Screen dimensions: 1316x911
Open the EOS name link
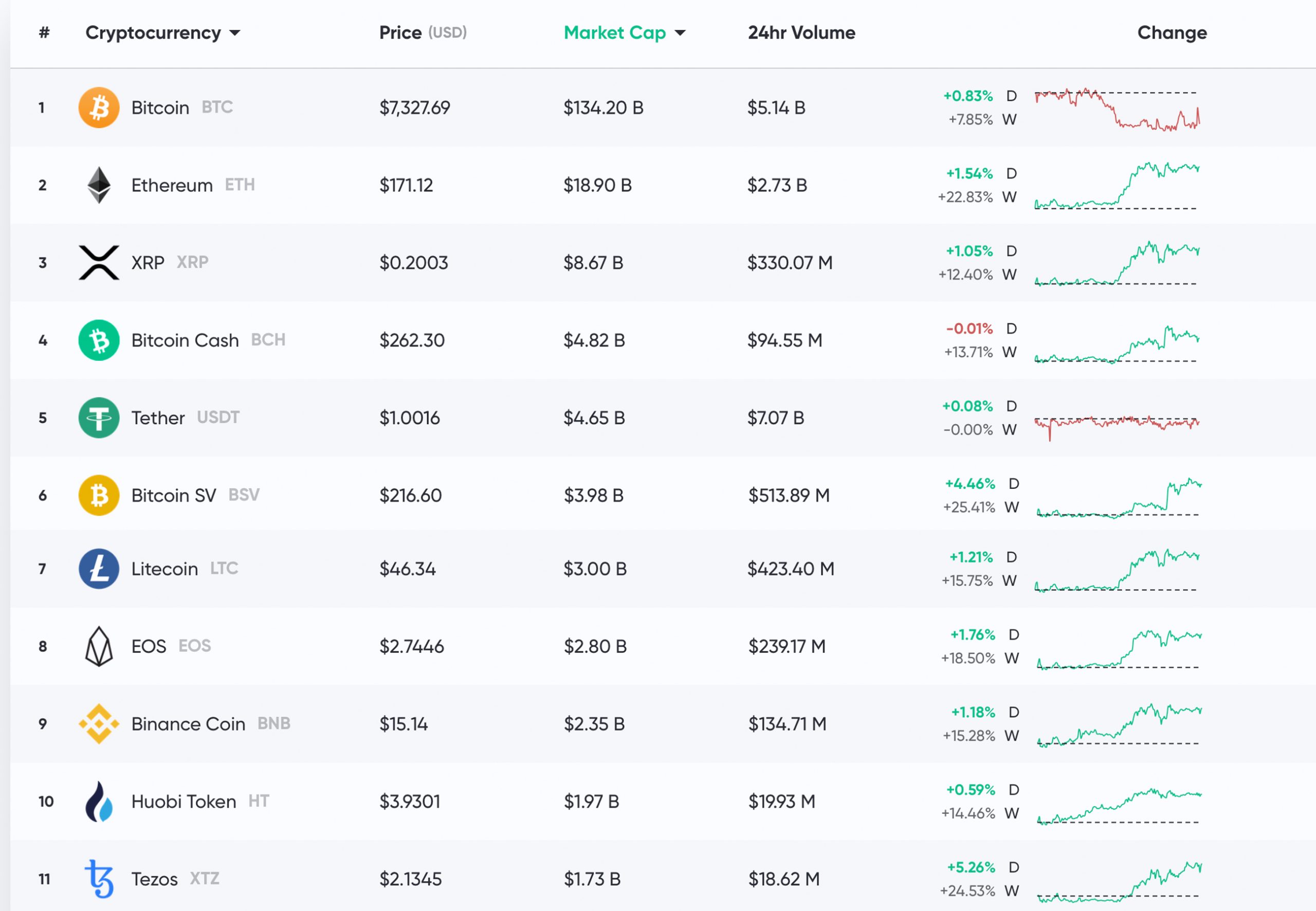point(149,646)
